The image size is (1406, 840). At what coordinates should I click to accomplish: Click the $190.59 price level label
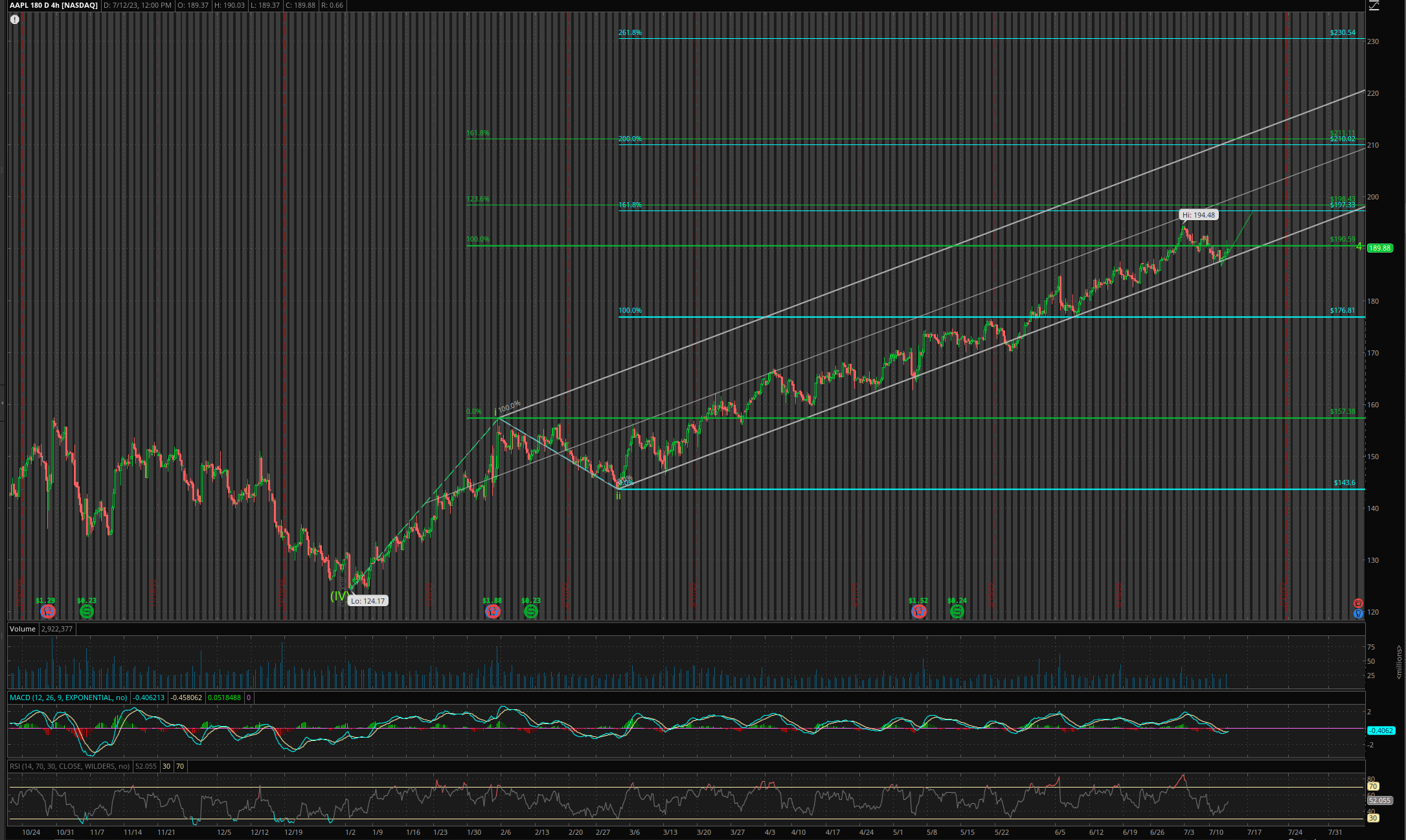1343,240
